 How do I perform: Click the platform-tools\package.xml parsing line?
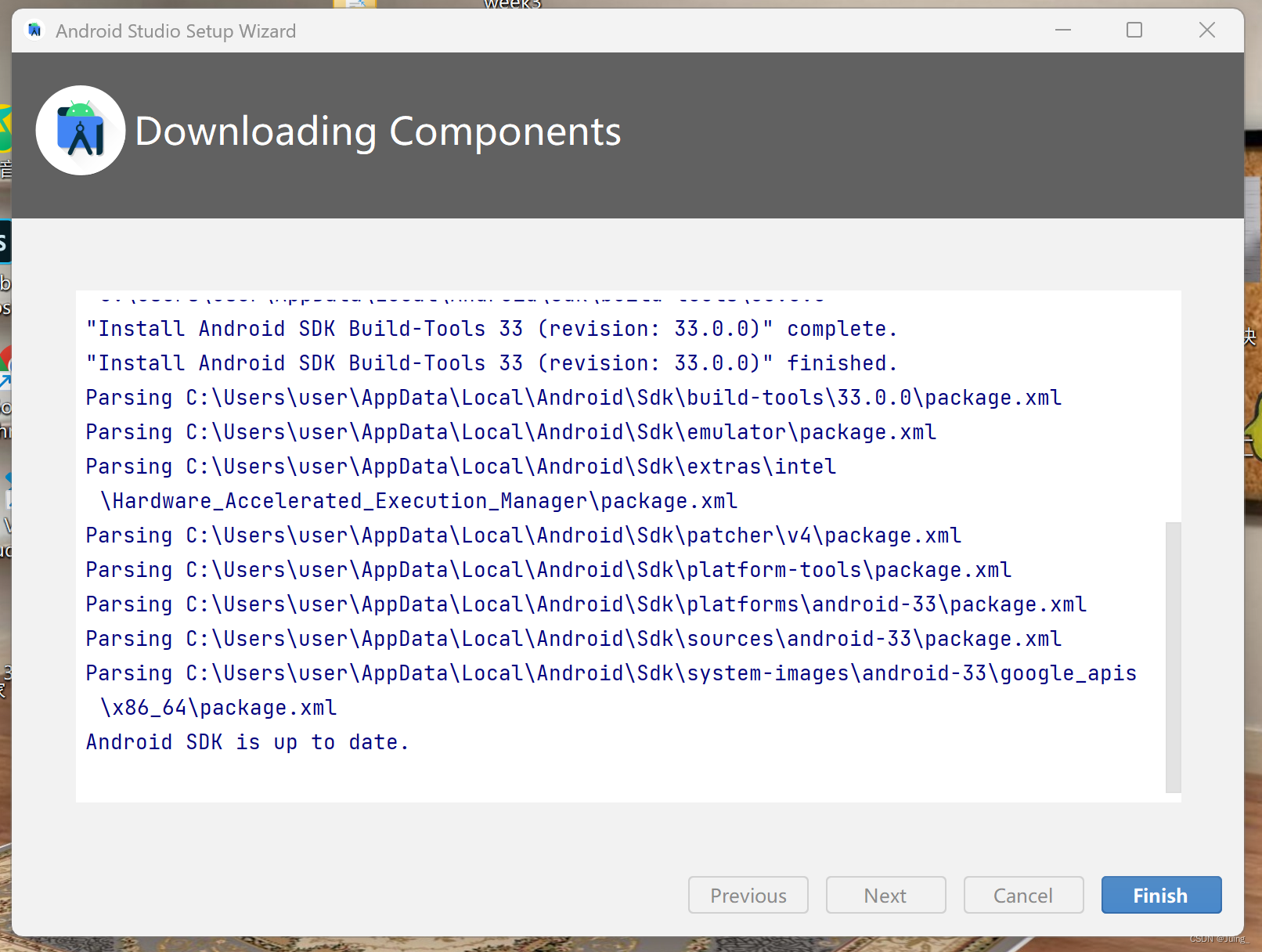(549, 570)
